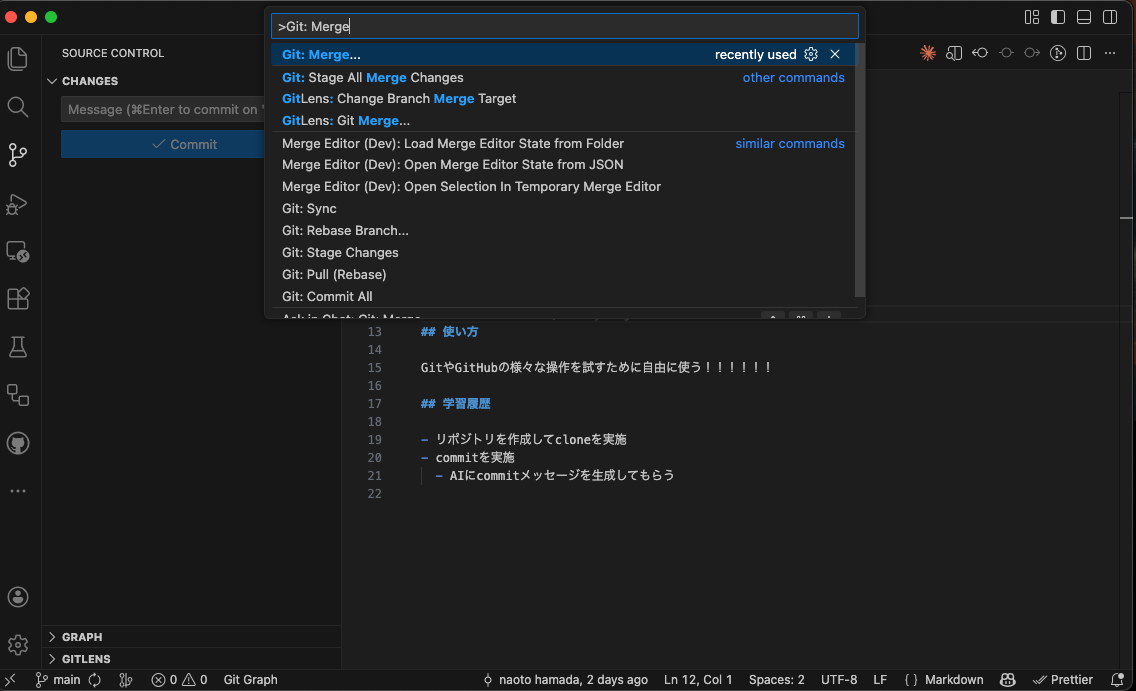
Task: Change file encoding 'UTF-8'
Action: tap(839, 679)
